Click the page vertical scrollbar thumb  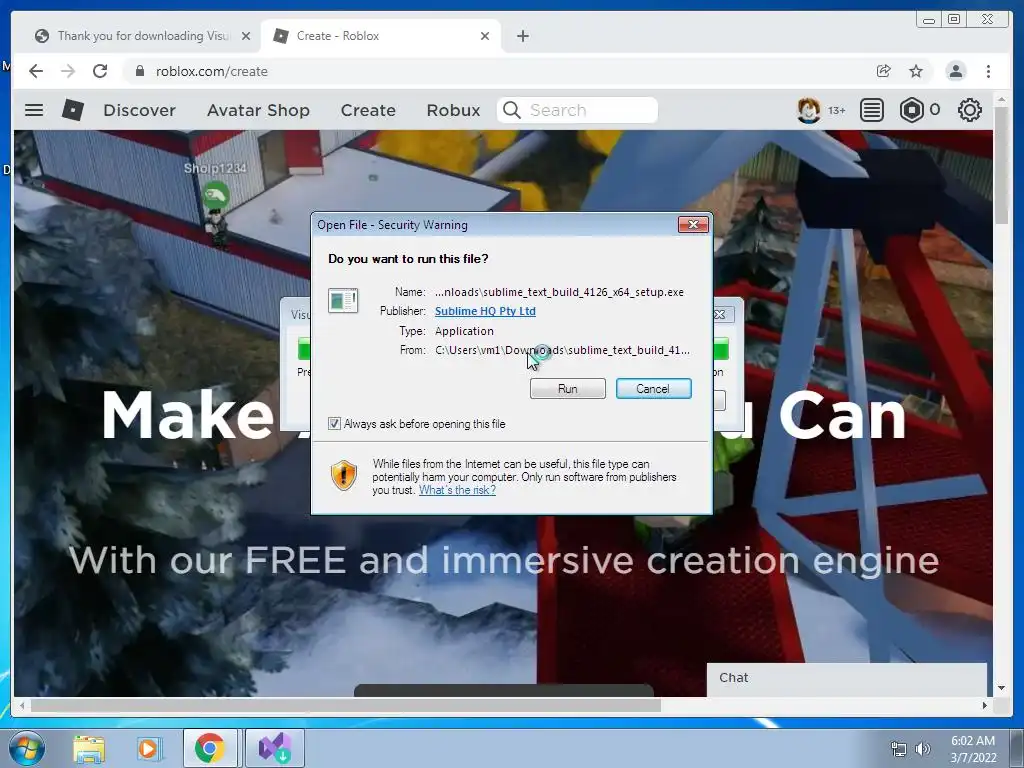pos(1001,165)
